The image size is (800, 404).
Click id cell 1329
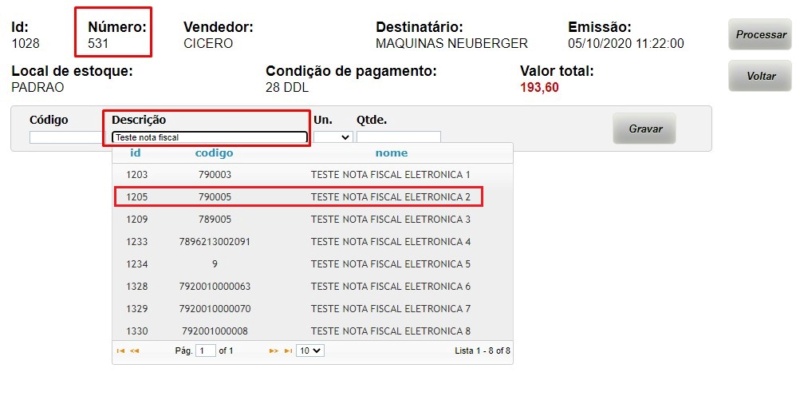pyautogui.click(x=137, y=309)
